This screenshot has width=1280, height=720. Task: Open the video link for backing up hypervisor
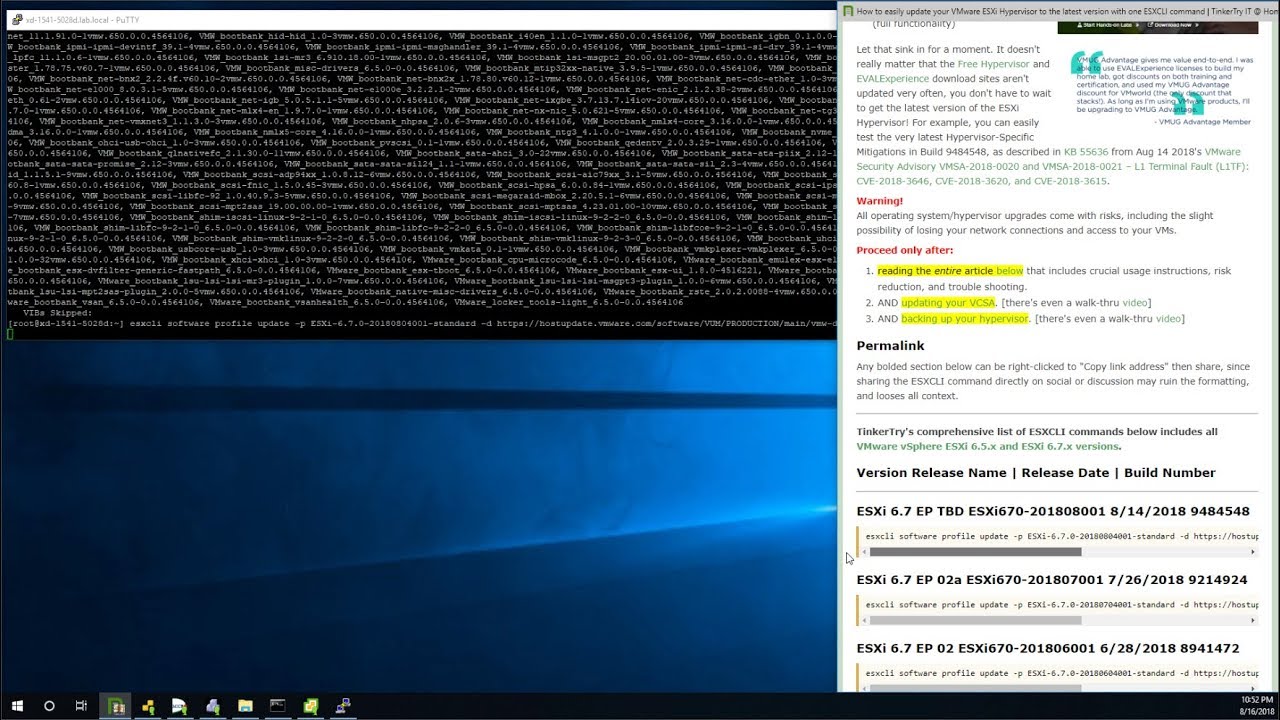[1168, 319]
